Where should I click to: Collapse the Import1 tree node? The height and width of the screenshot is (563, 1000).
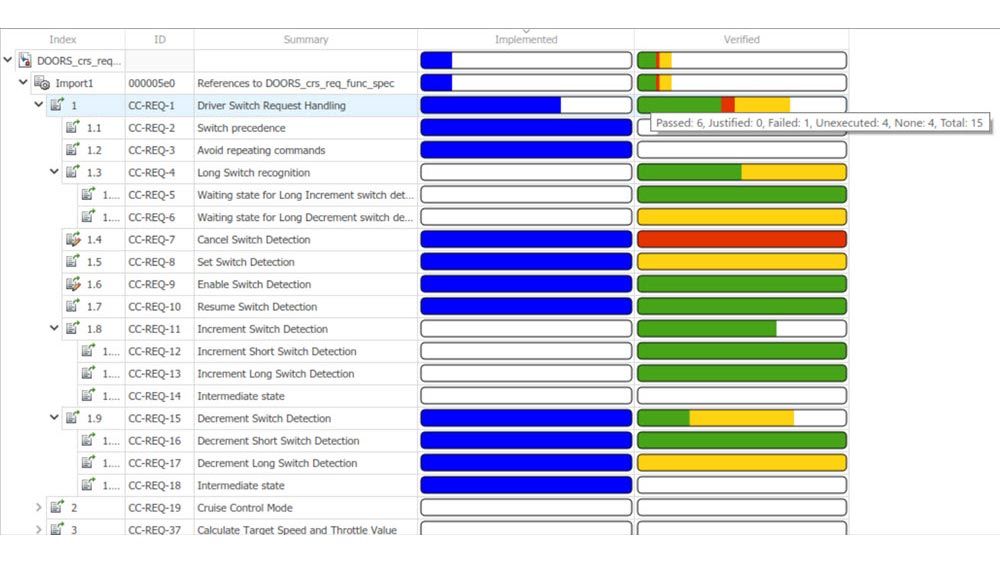coord(23,83)
